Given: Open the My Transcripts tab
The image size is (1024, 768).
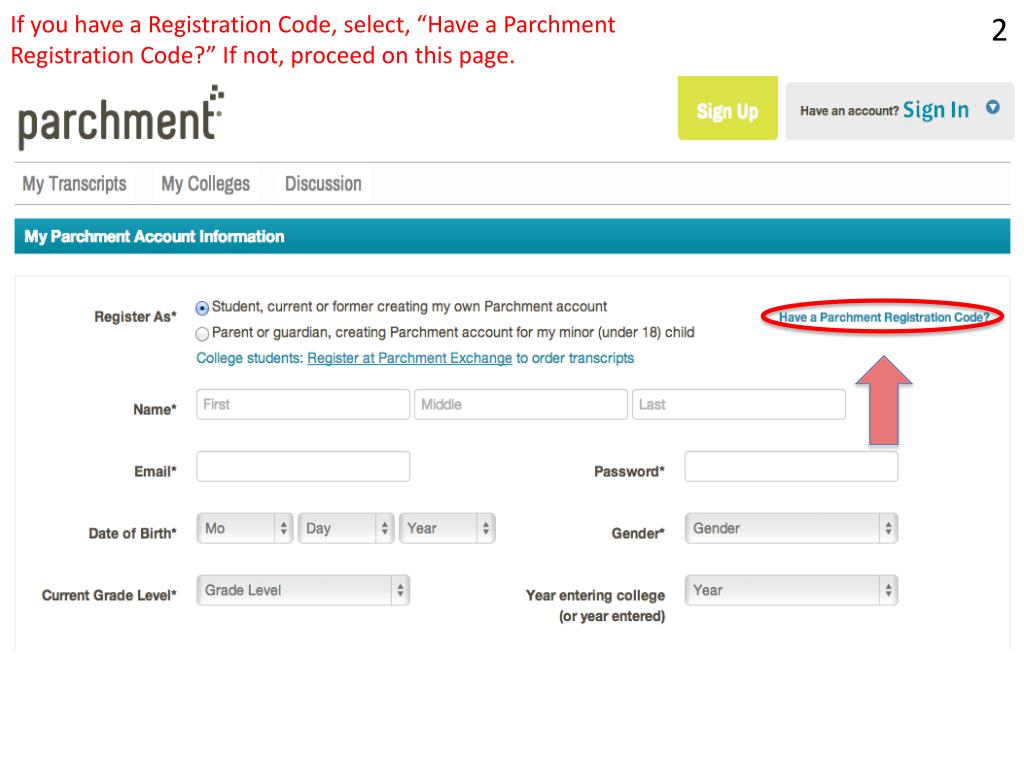Looking at the screenshot, I should pyautogui.click(x=73, y=183).
